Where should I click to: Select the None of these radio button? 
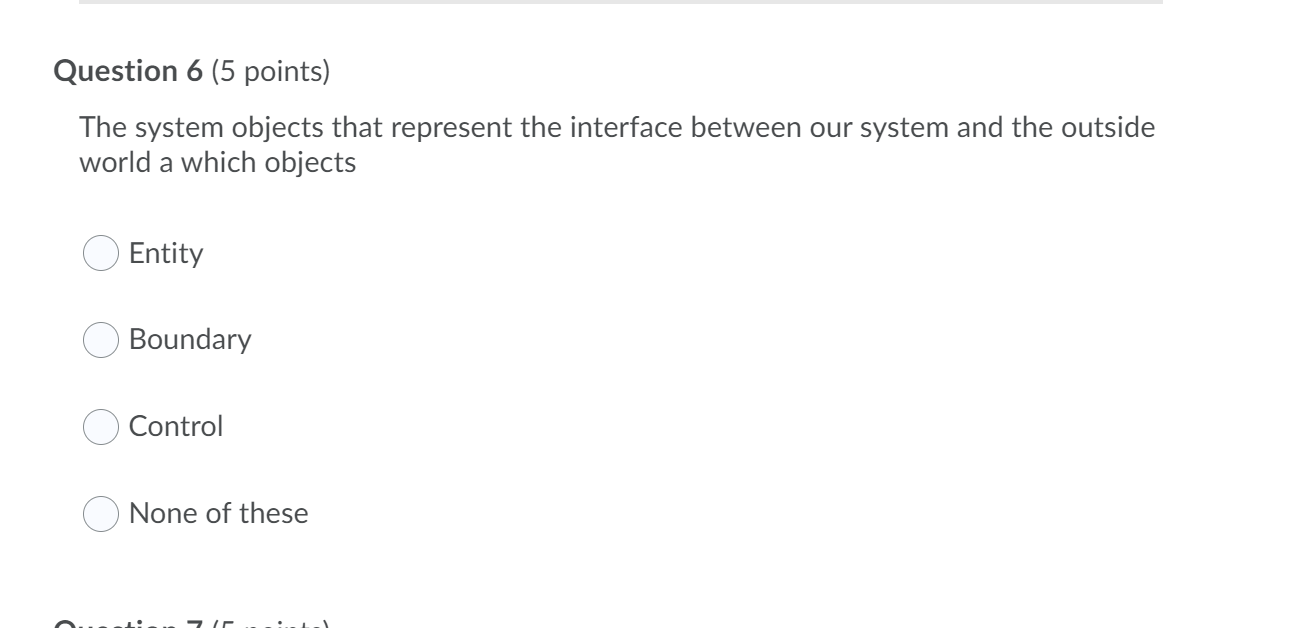(x=100, y=514)
